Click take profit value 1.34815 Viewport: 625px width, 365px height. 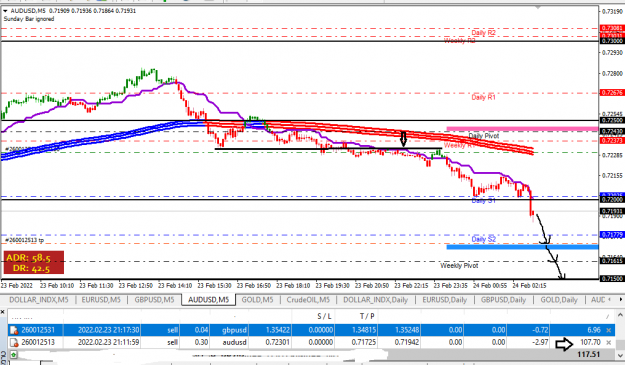pyautogui.click(x=363, y=330)
